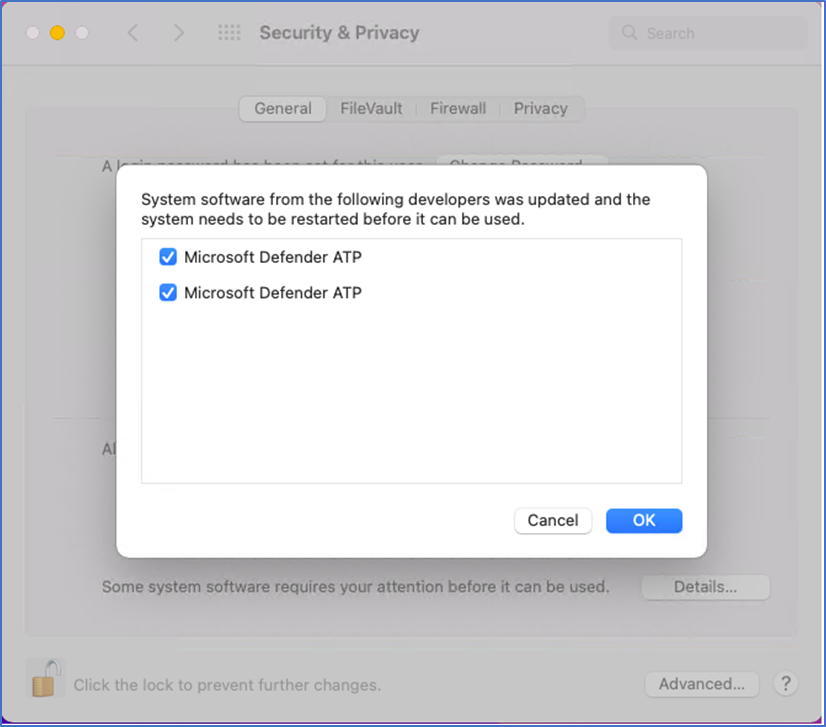The image size is (826, 727).
Task: Confirm the dialog with the OK button
Action: point(644,520)
